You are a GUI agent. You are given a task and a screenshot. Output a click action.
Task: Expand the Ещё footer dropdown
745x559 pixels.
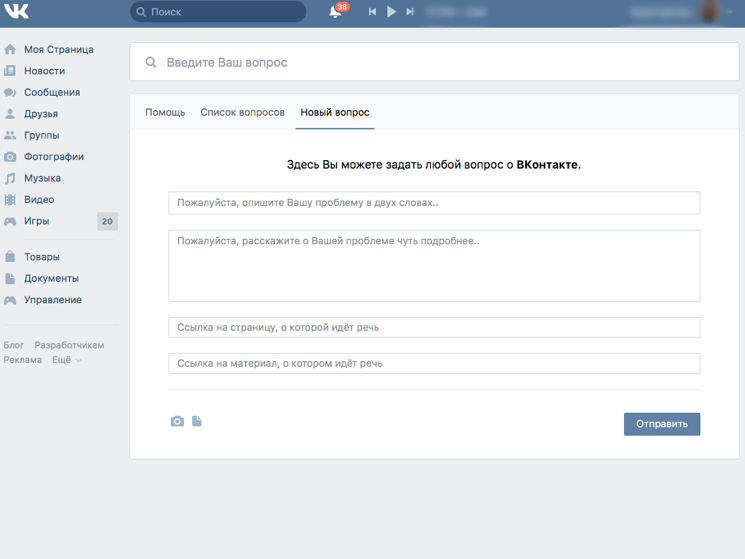tap(66, 360)
